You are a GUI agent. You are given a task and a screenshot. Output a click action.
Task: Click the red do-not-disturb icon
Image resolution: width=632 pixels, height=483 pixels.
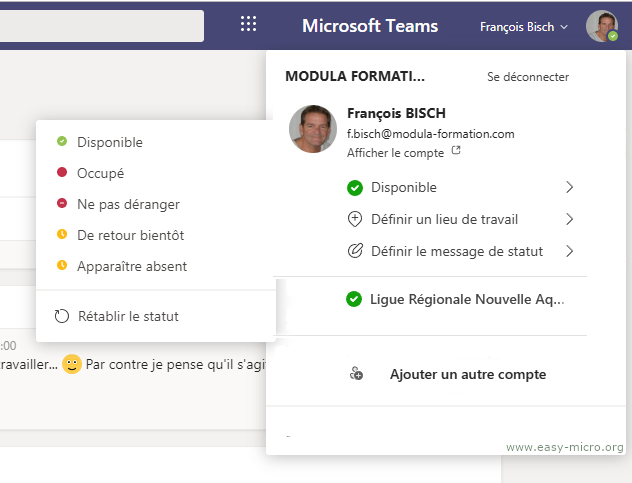pos(62,203)
